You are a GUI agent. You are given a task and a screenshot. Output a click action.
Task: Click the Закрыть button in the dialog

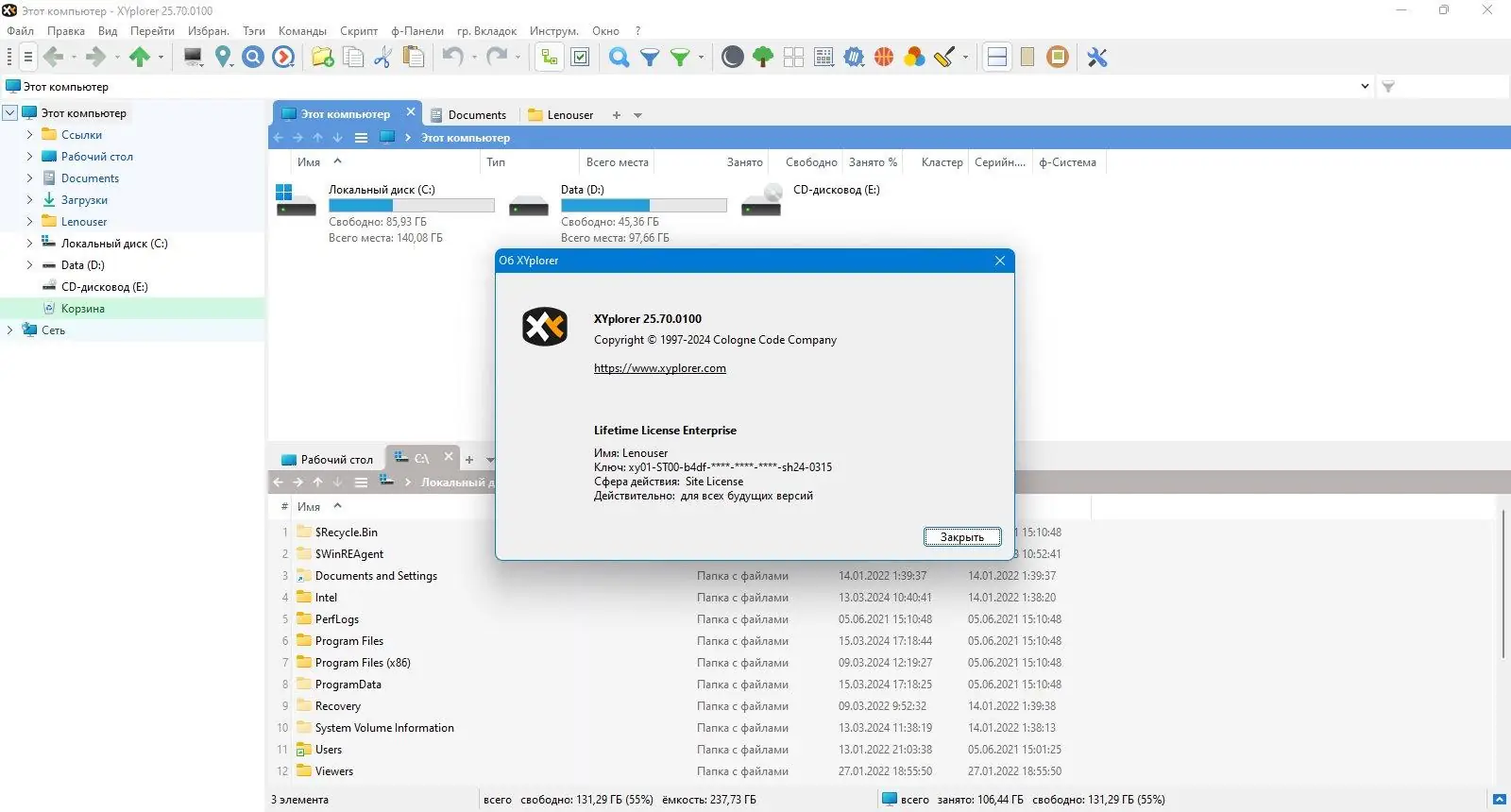click(962, 537)
